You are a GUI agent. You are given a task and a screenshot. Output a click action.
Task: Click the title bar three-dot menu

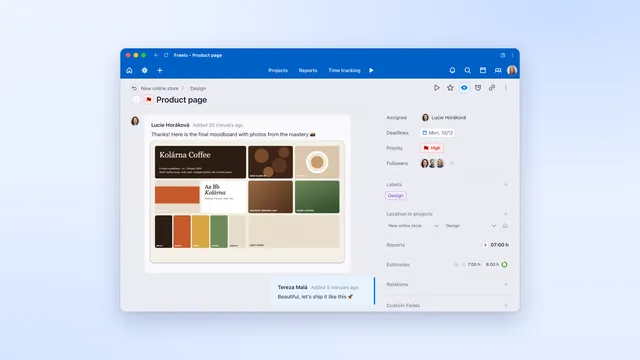pos(512,55)
